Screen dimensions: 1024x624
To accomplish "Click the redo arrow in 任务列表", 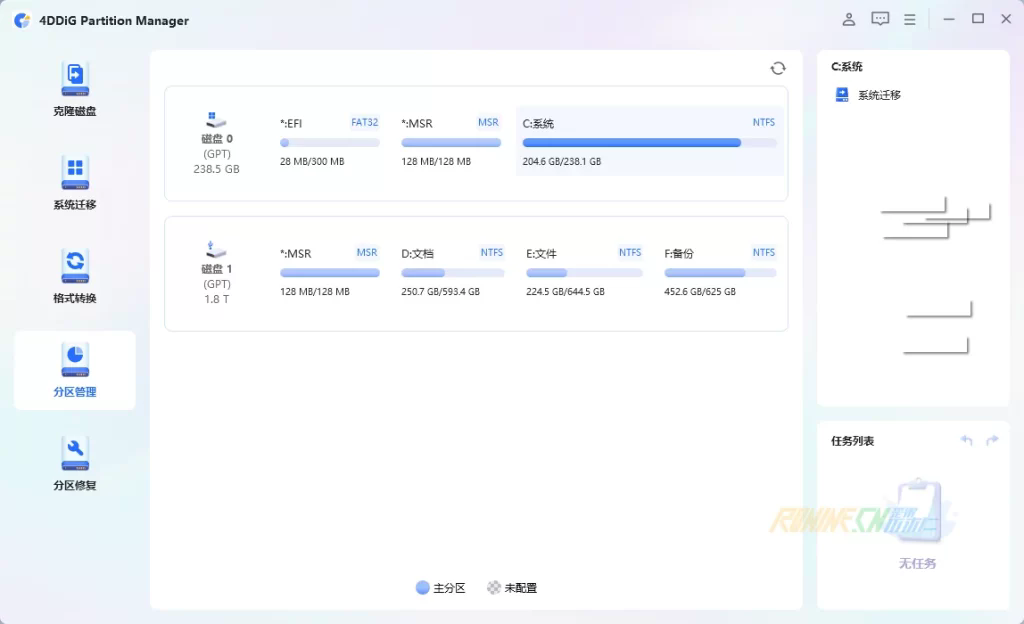I will point(992,441).
